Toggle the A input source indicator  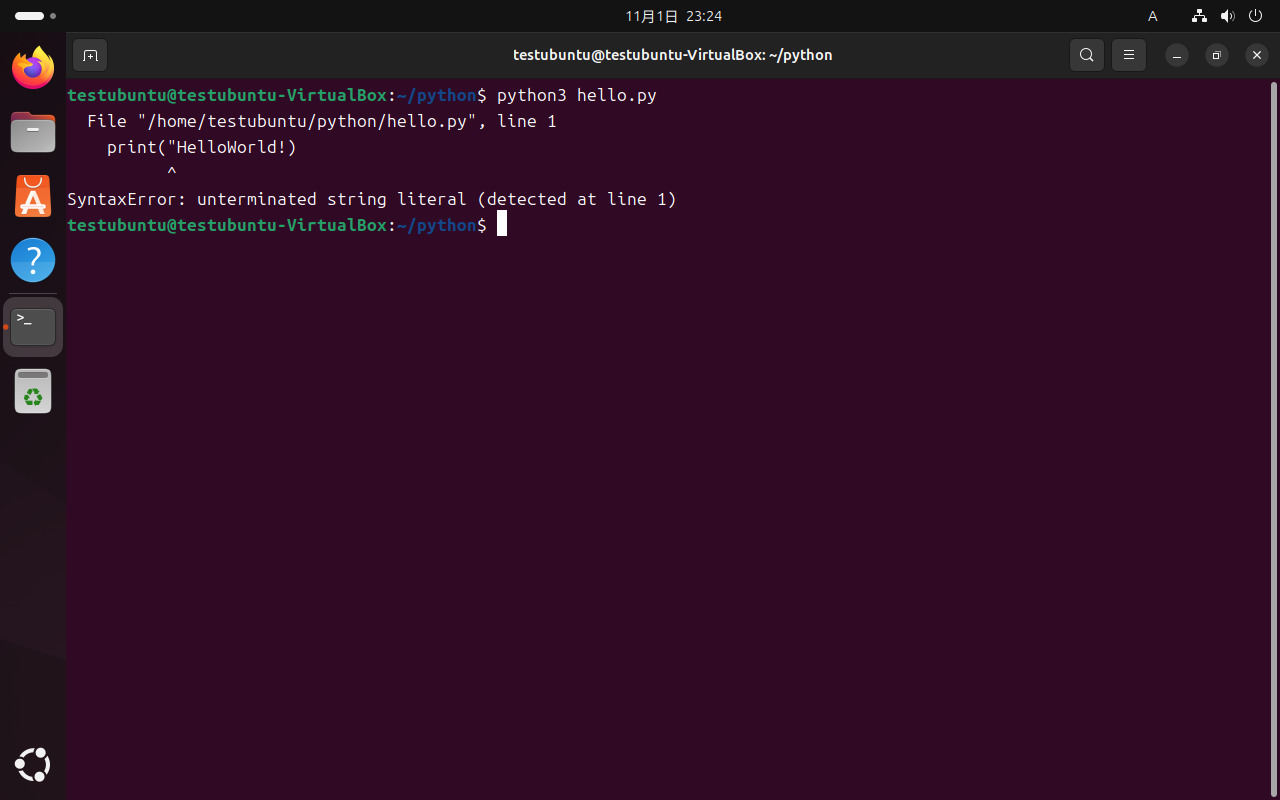1152,16
